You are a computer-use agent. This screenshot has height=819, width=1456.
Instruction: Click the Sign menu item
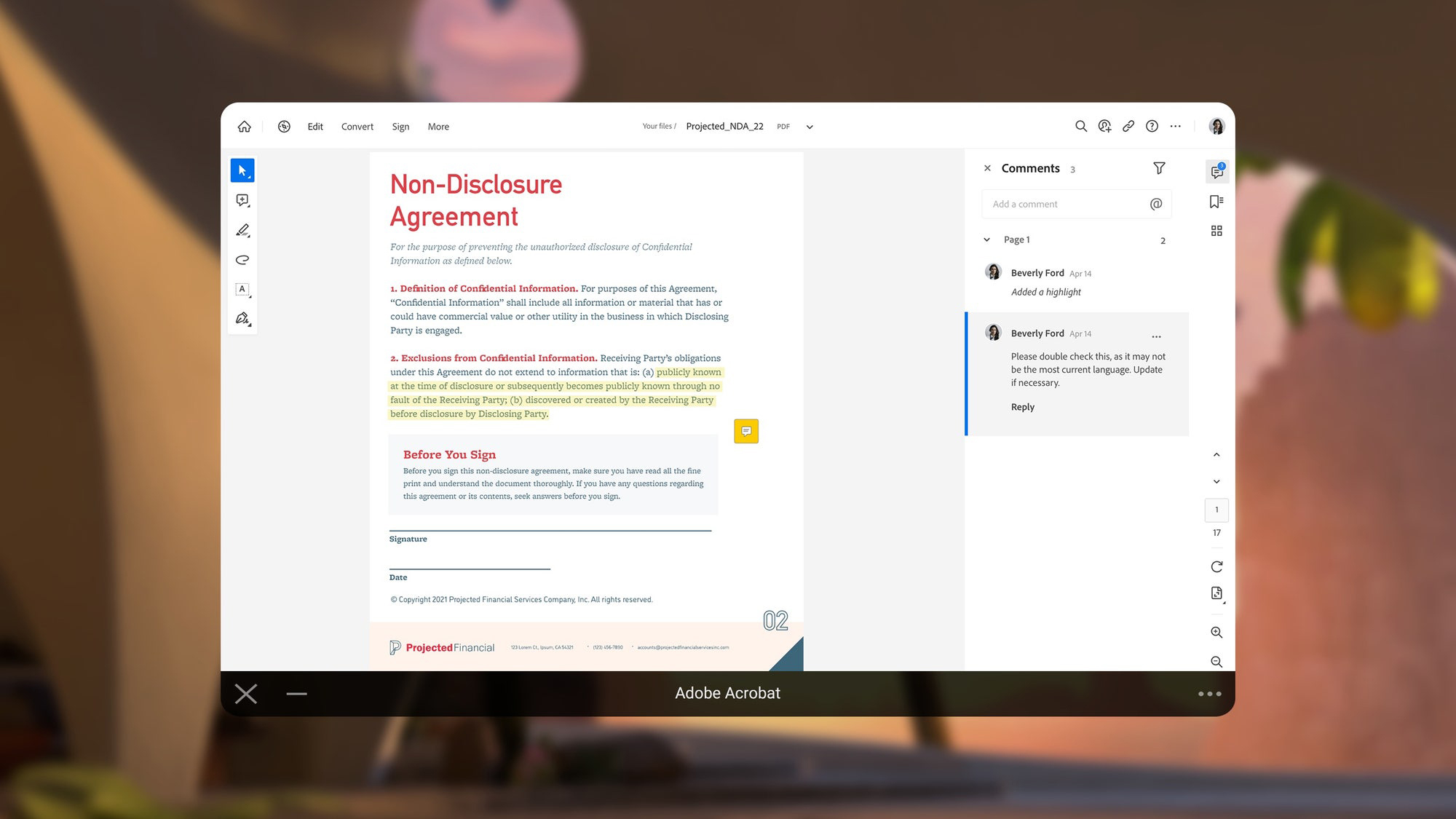[x=400, y=126]
